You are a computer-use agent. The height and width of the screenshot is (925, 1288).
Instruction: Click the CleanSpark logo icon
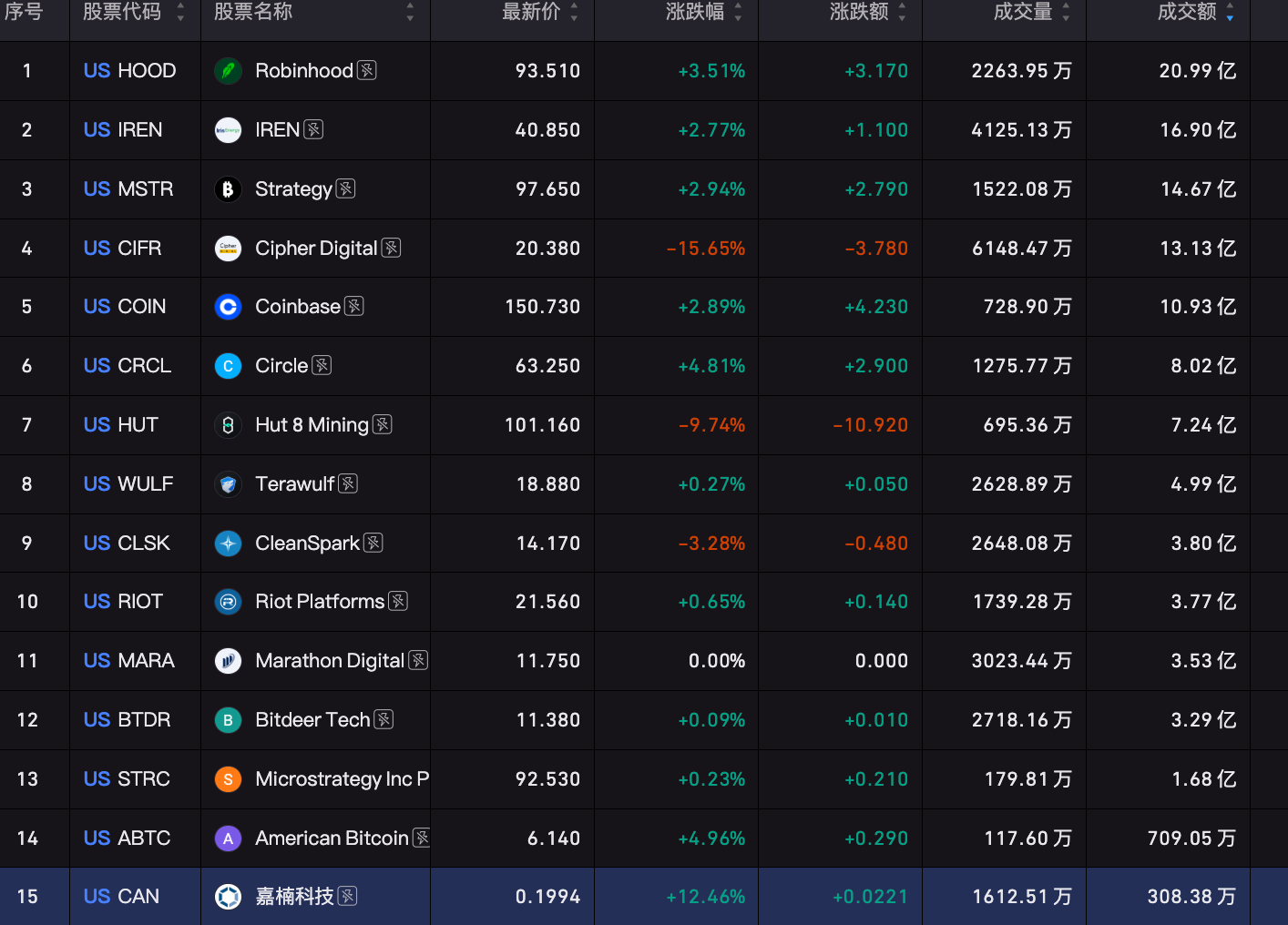point(228,544)
